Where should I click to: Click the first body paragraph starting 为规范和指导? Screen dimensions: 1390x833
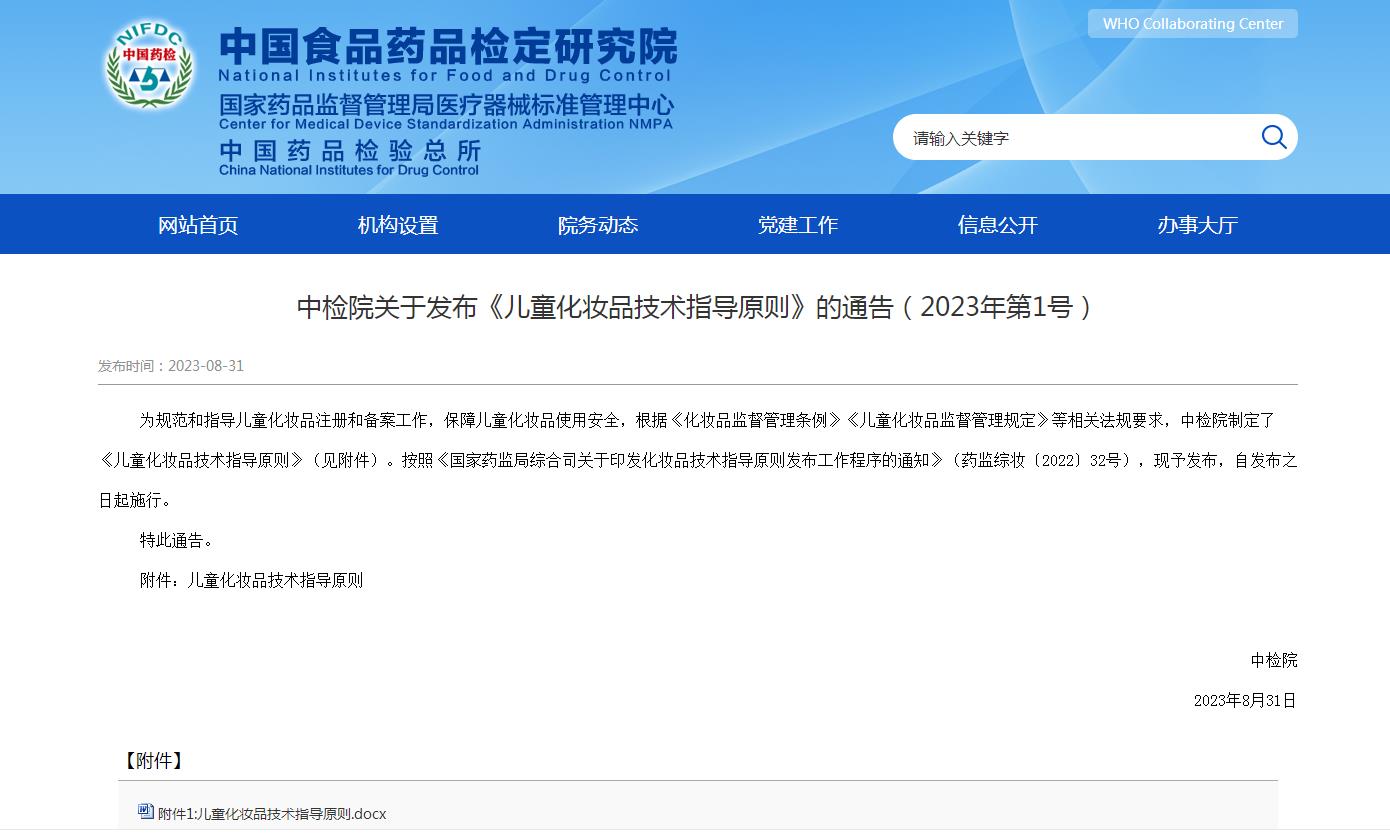click(698, 461)
